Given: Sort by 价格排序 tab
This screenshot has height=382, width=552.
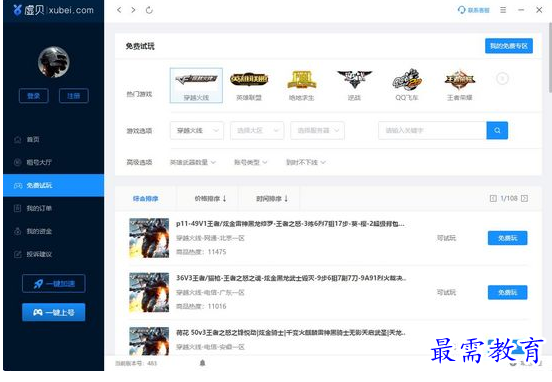Looking at the screenshot, I should click(210, 199).
